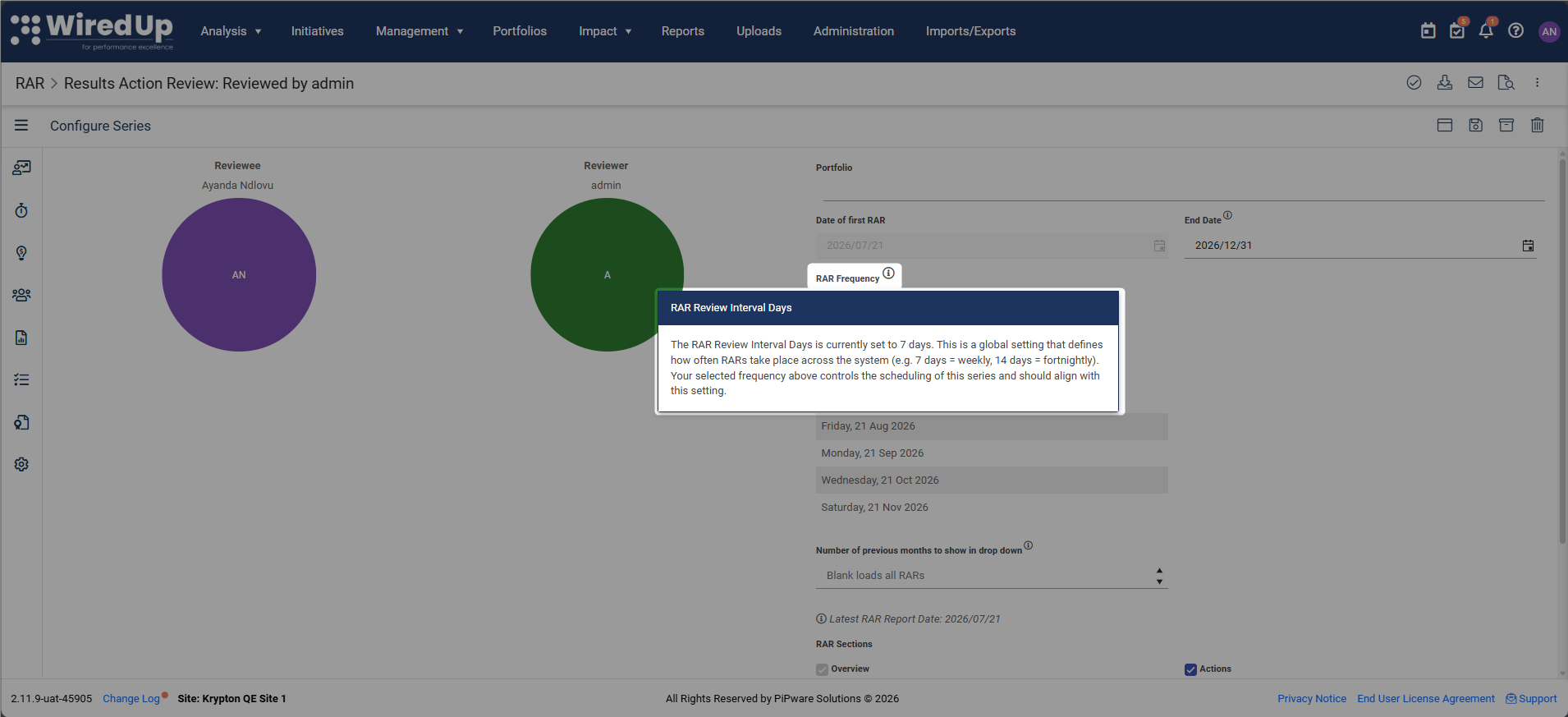Open the notifications bell
This screenshot has height=717, width=1568.
(1486, 31)
